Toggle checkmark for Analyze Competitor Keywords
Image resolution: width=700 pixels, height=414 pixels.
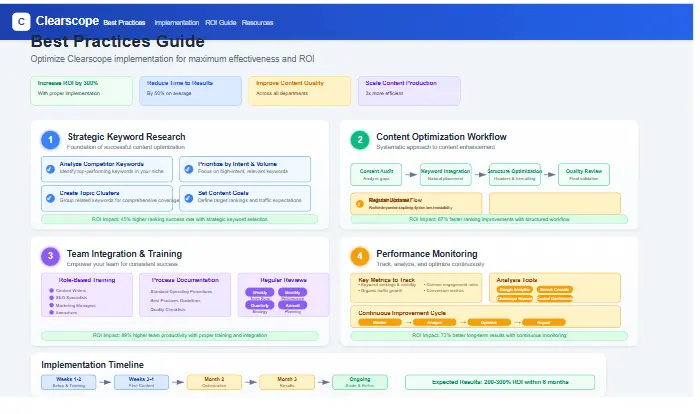tap(50, 169)
